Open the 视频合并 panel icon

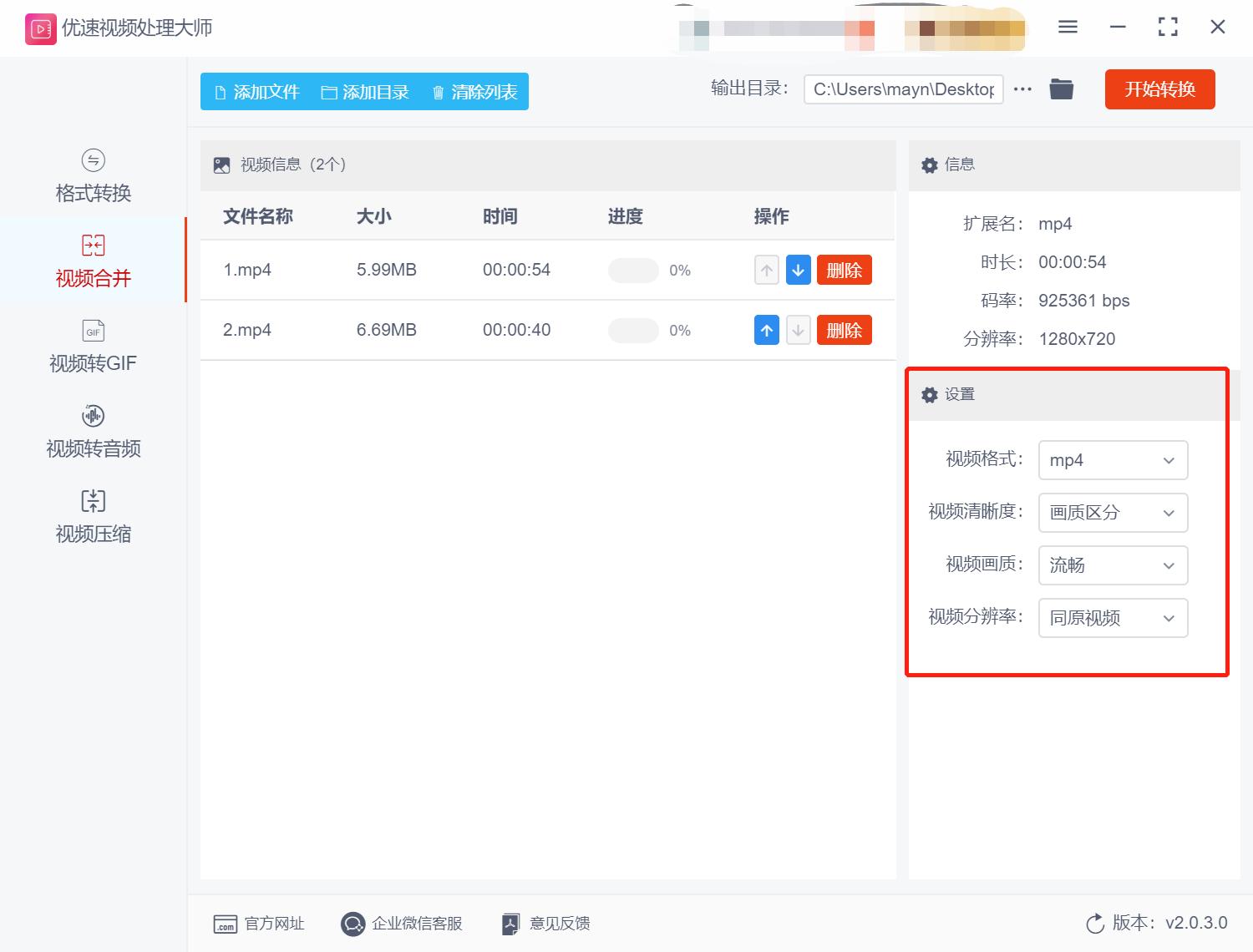(x=92, y=245)
